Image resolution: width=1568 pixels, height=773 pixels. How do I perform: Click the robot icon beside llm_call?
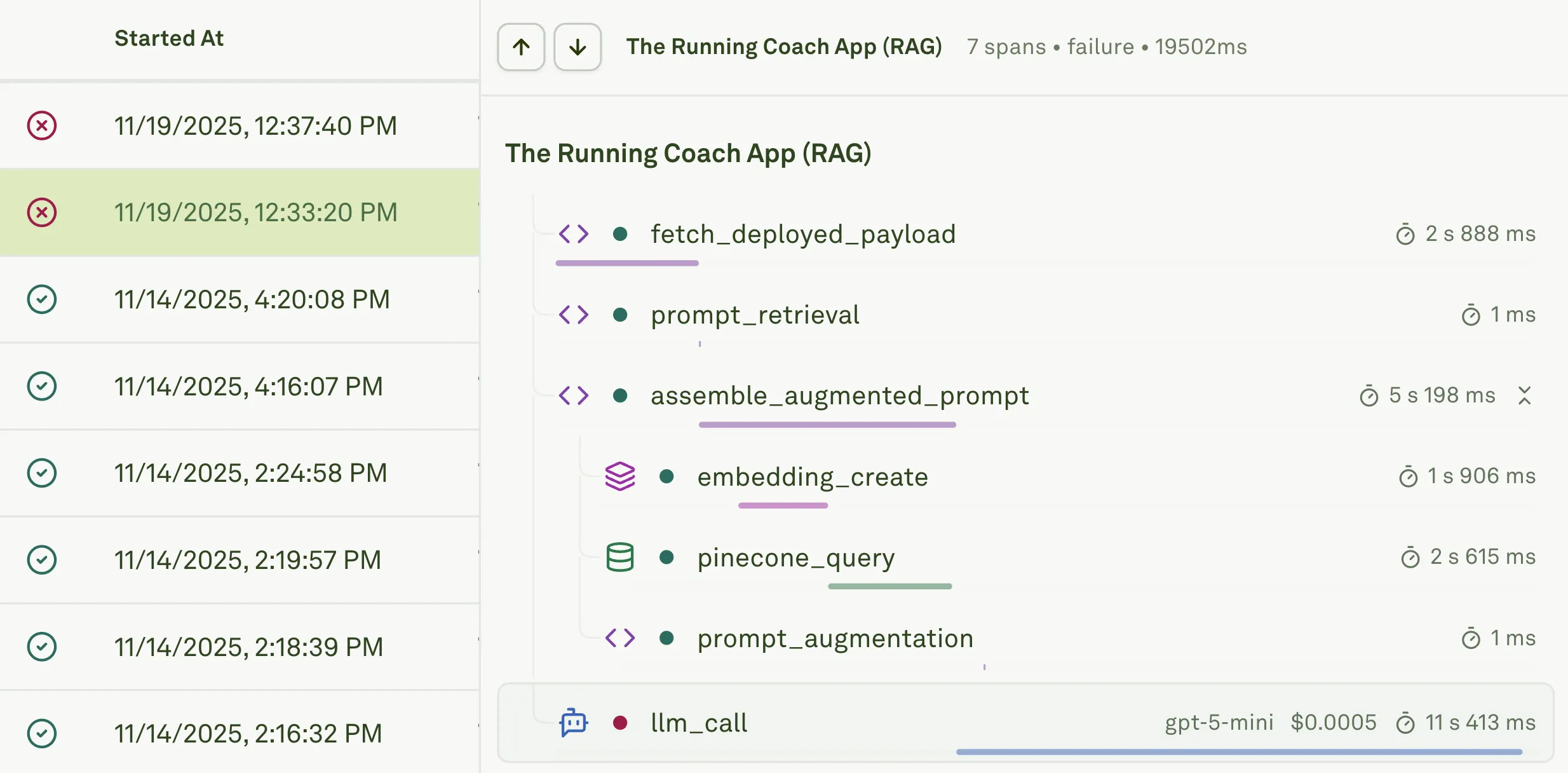coord(573,723)
